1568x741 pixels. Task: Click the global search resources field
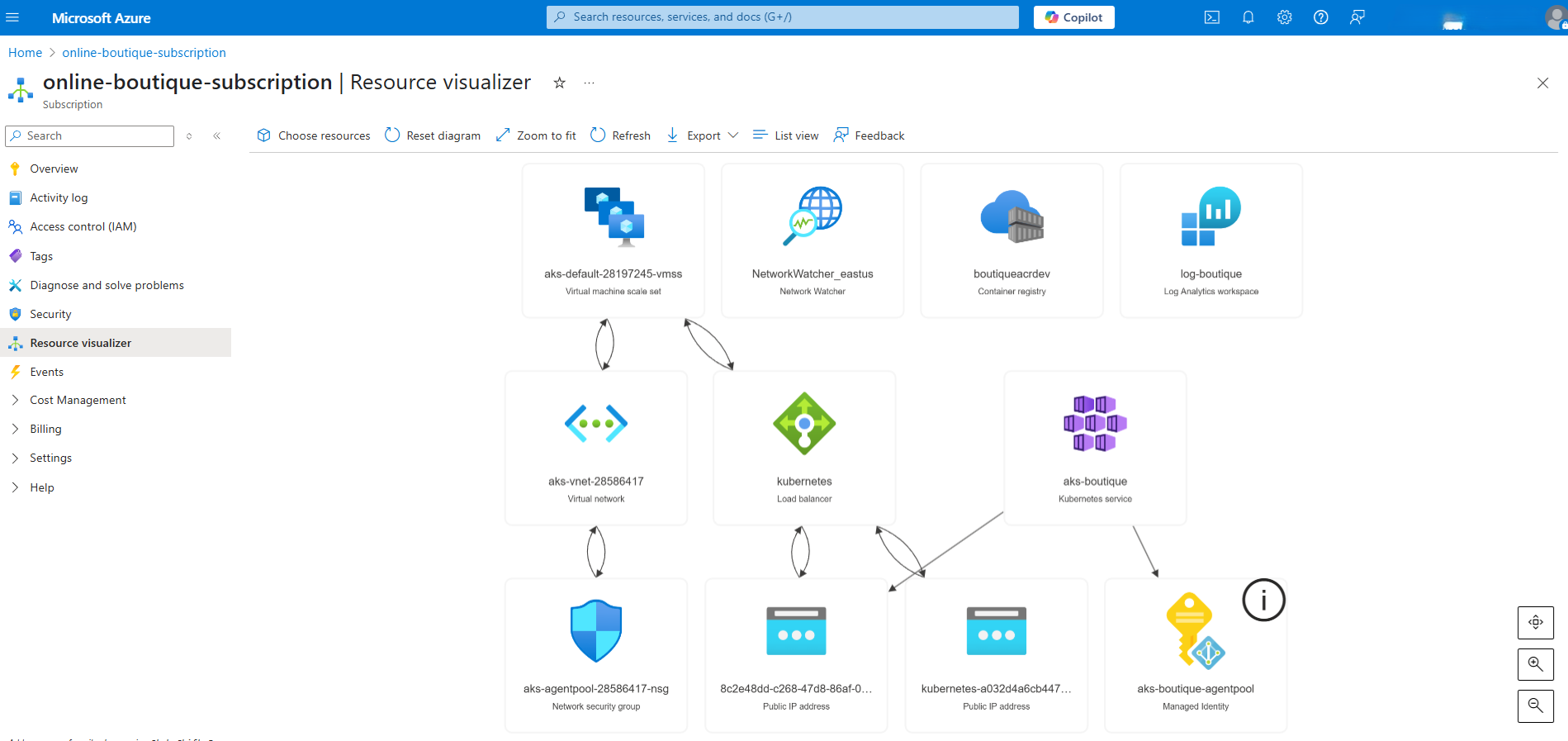[782, 17]
